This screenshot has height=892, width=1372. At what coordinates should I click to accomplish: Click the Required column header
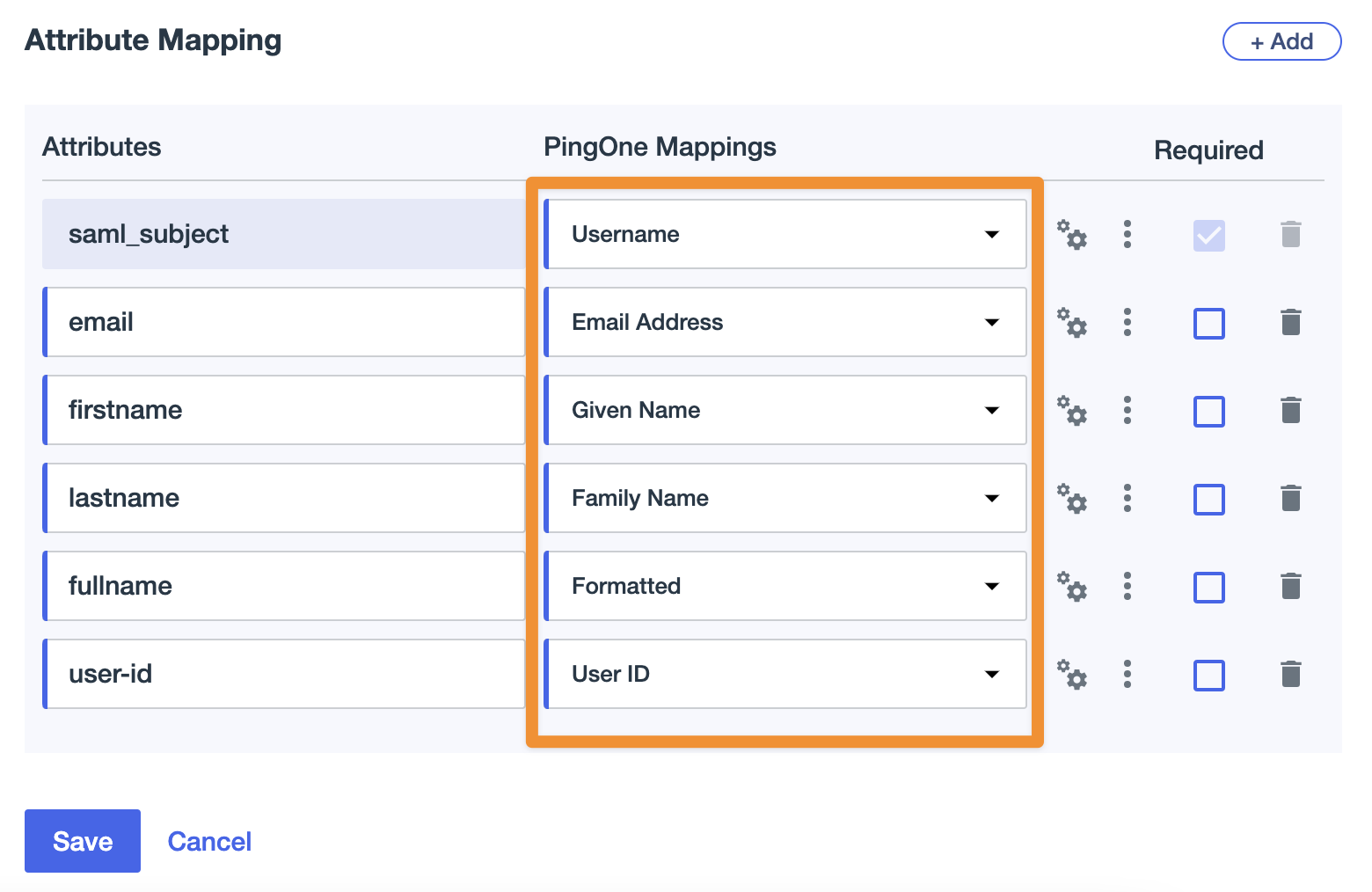coord(1208,150)
